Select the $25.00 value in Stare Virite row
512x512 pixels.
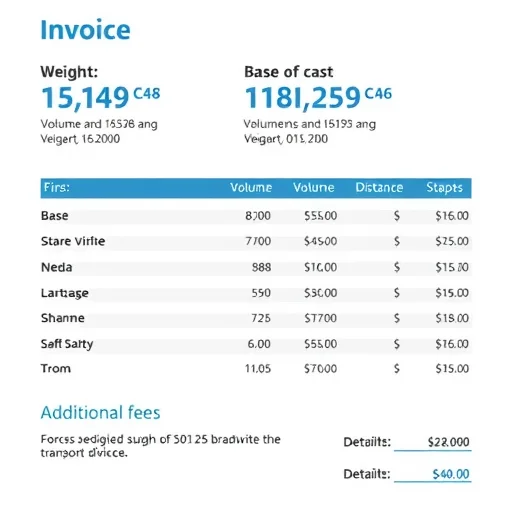tap(452, 241)
